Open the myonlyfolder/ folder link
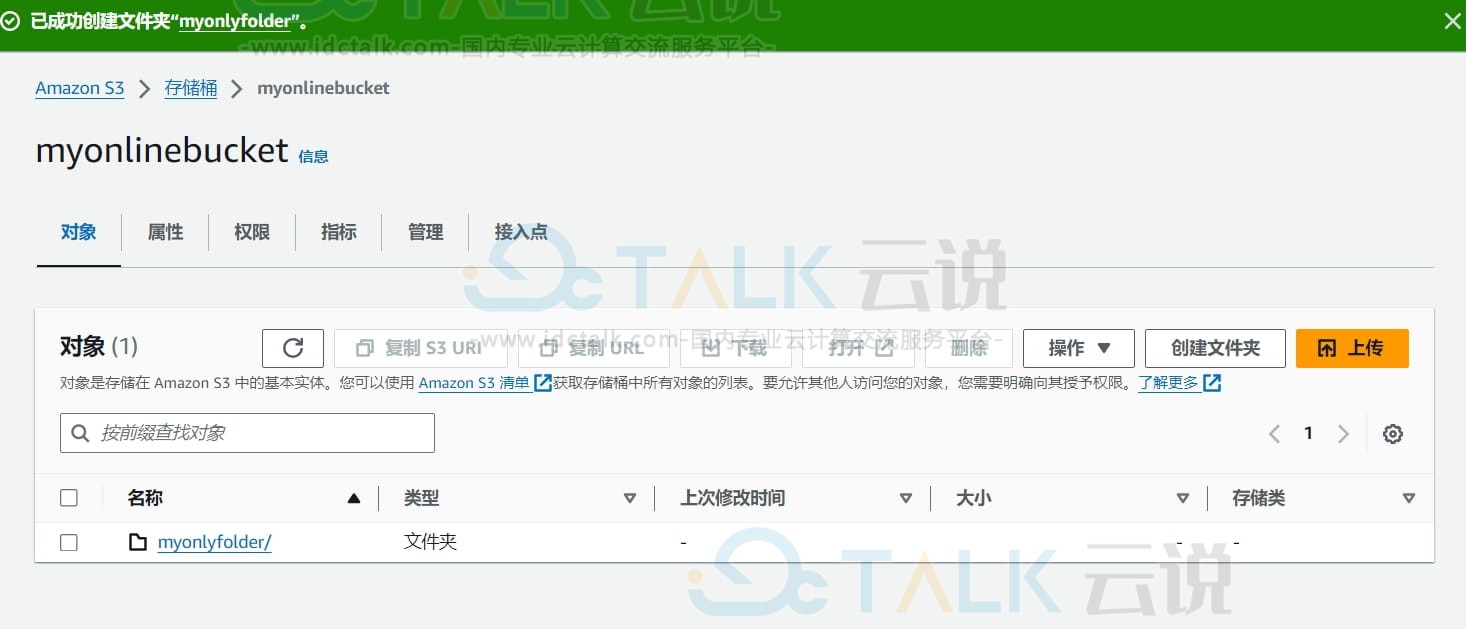Viewport: 1466px width, 629px height. click(x=215, y=543)
